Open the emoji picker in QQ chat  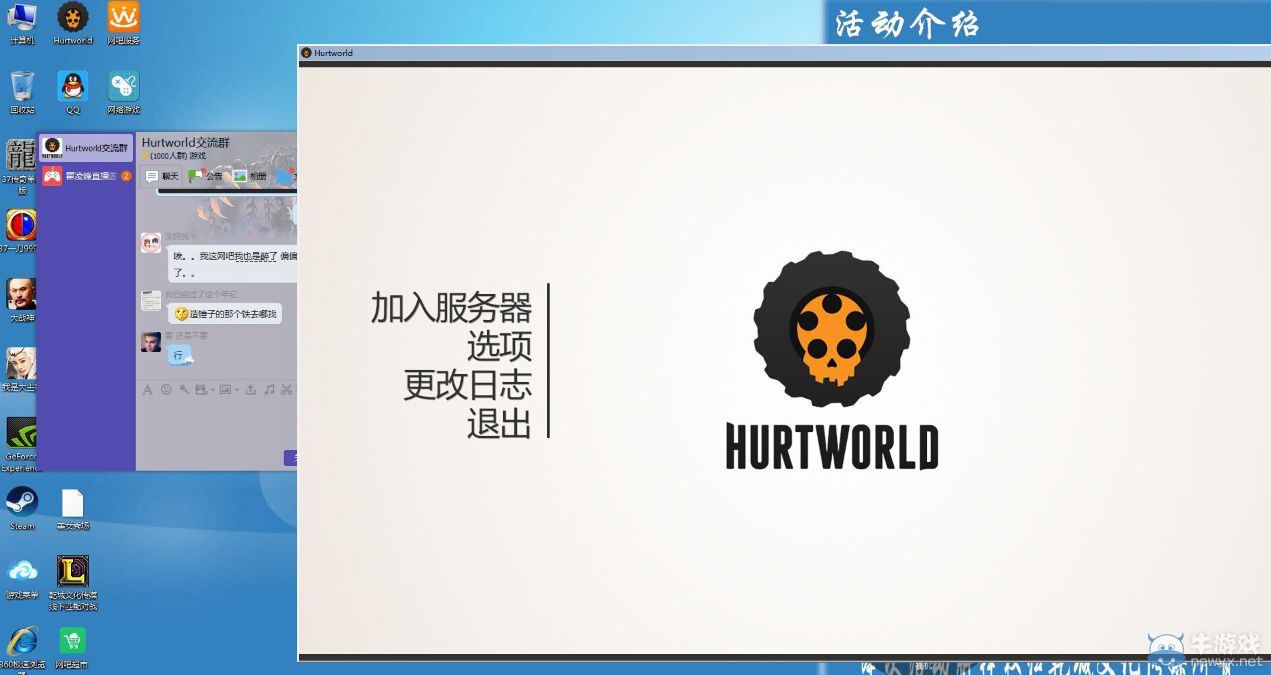point(166,390)
